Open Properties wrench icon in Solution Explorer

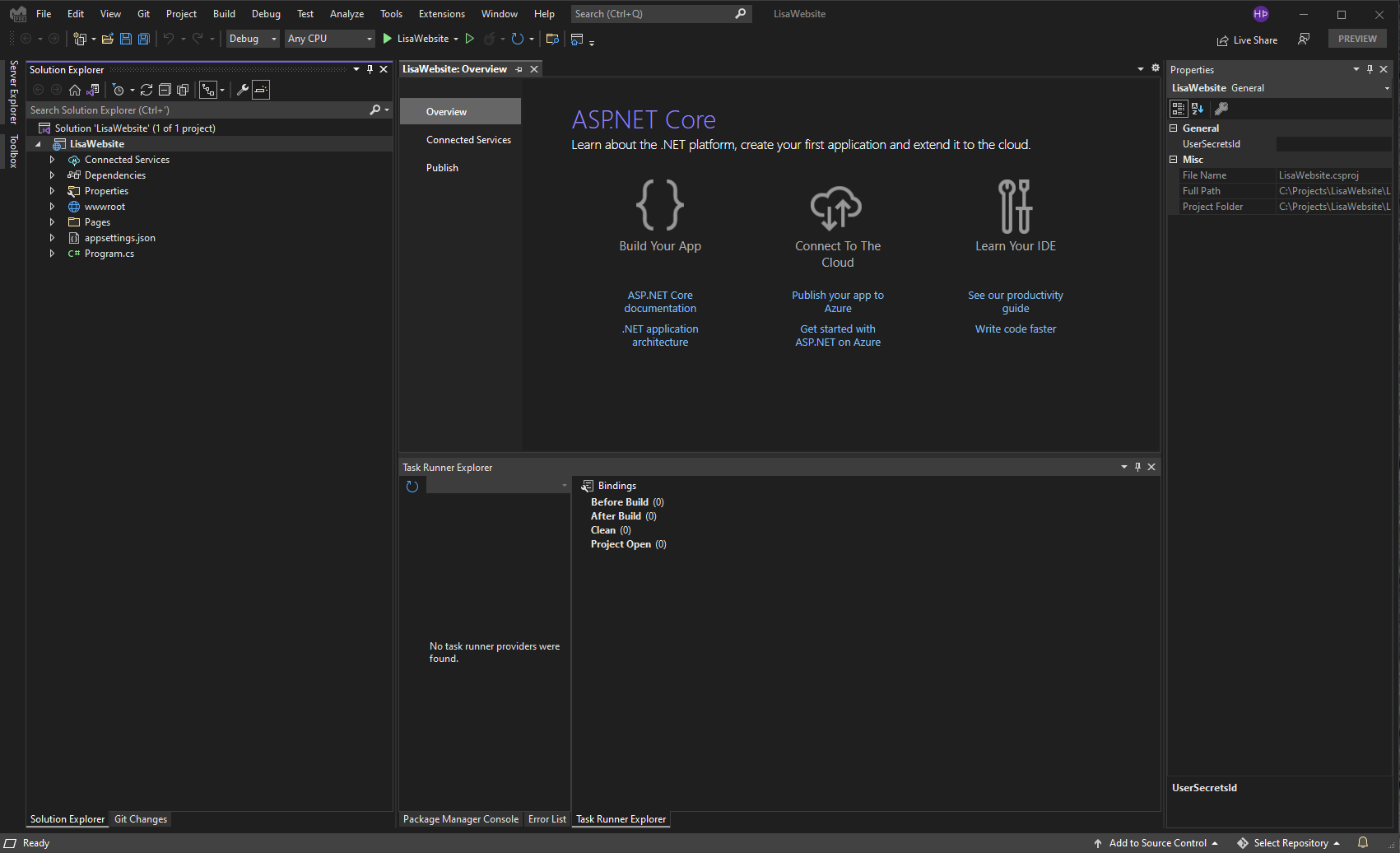tap(243, 90)
